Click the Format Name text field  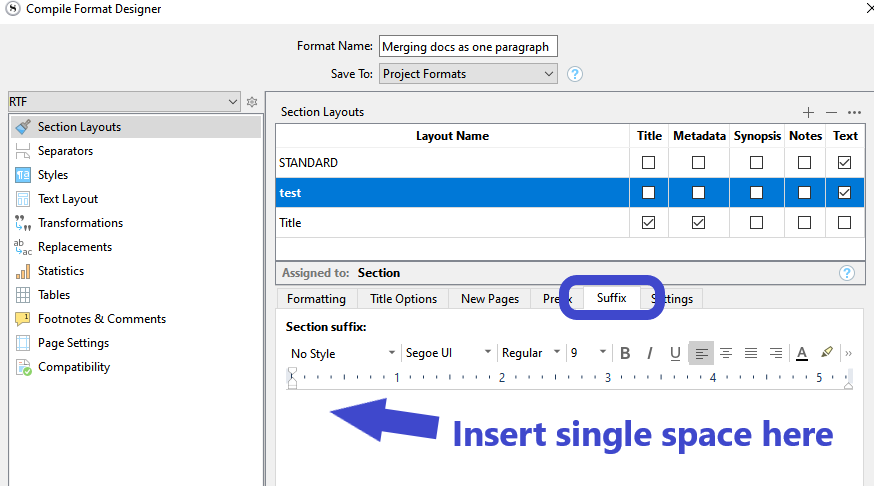(468, 47)
